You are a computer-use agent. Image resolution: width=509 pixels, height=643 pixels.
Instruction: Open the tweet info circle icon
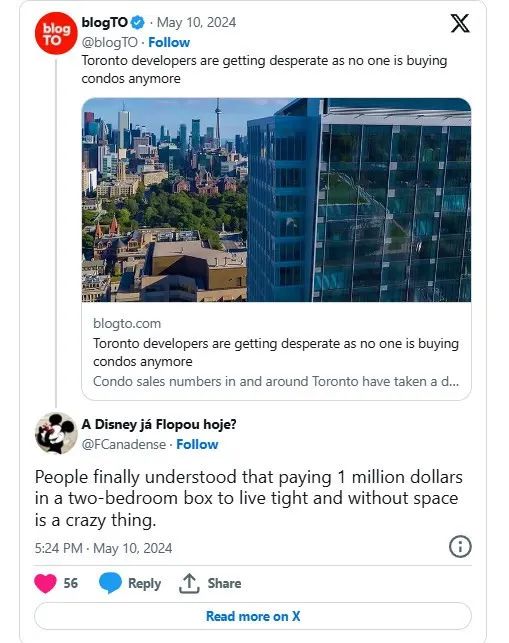460,547
